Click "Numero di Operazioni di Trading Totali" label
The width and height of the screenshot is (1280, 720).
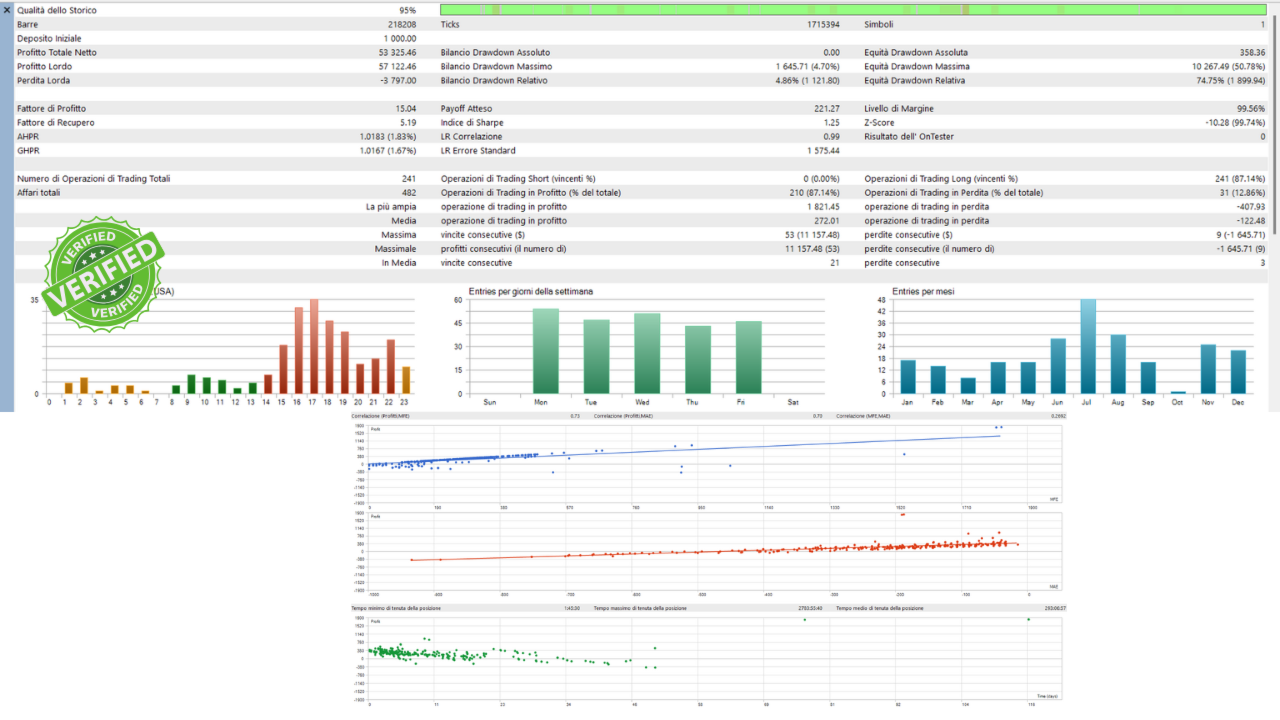pos(94,178)
